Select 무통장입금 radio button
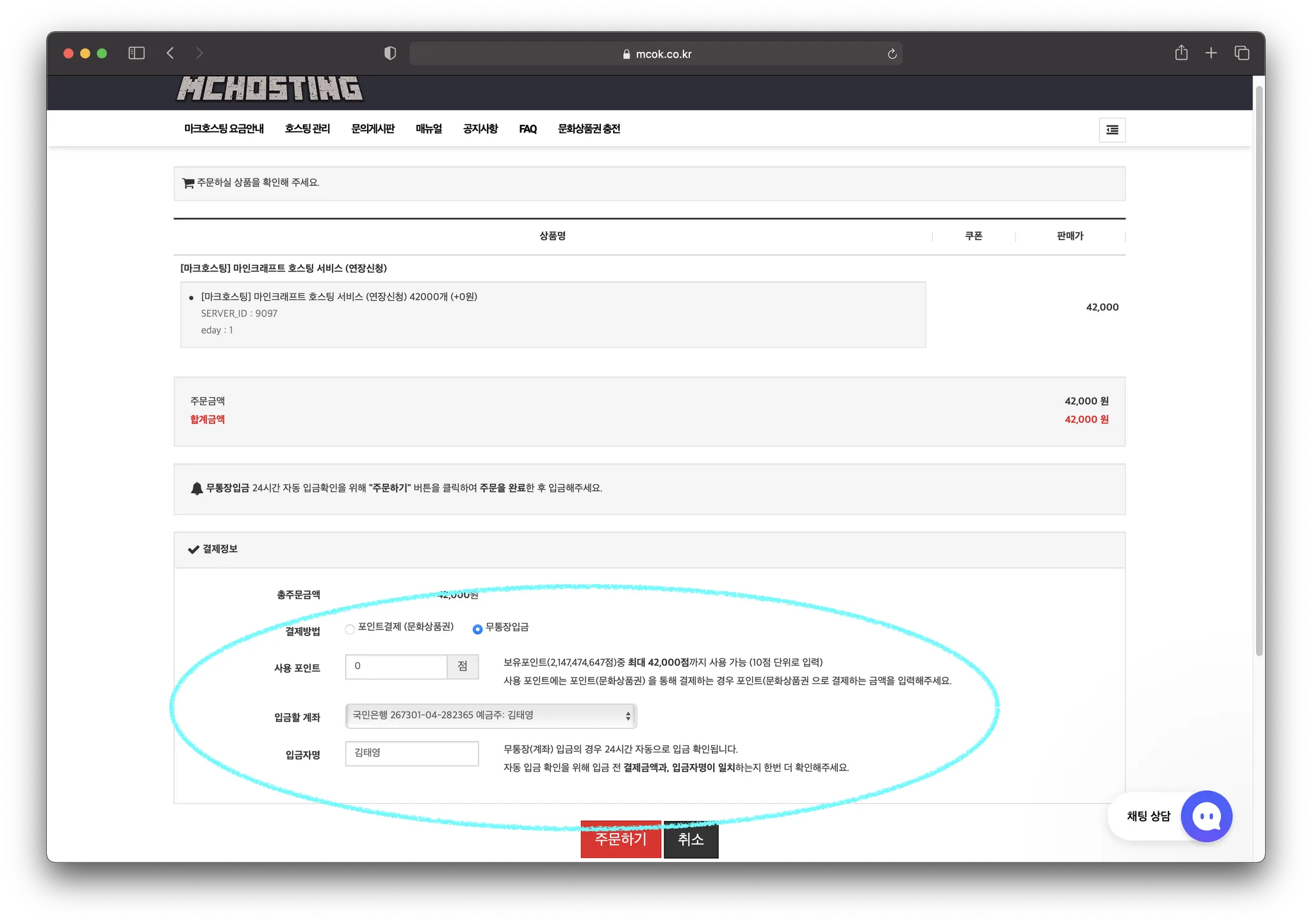The height and width of the screenshot is (924, 1312). coord(477,629)
